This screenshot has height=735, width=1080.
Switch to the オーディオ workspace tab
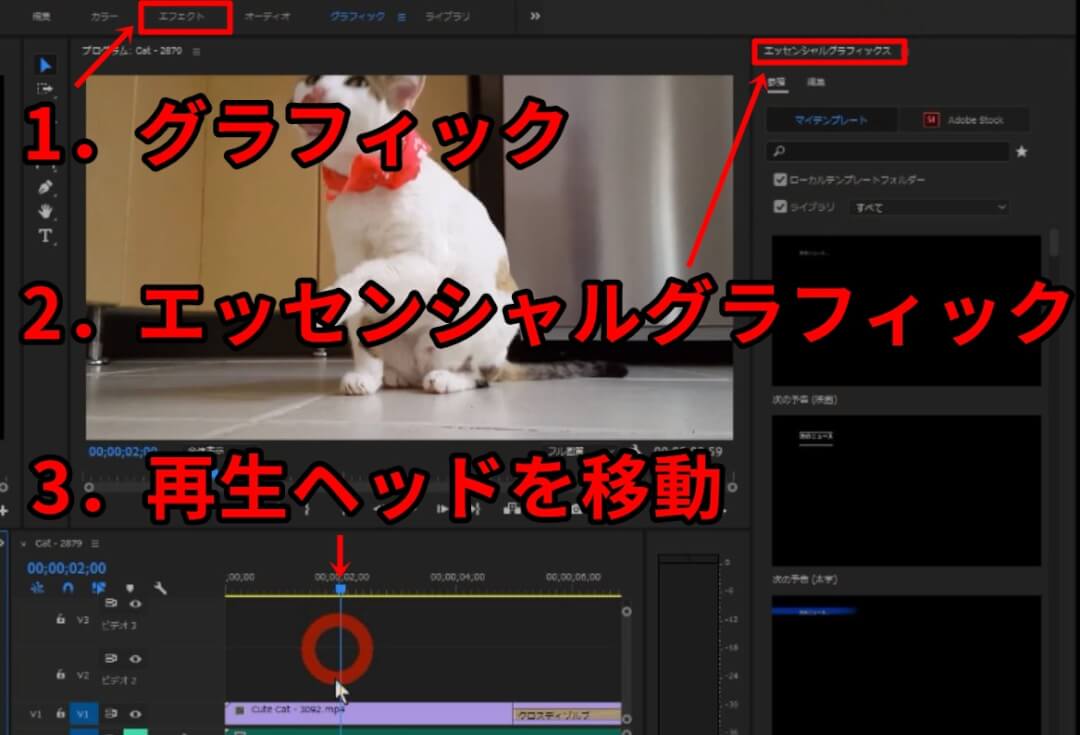click(267, 17)
